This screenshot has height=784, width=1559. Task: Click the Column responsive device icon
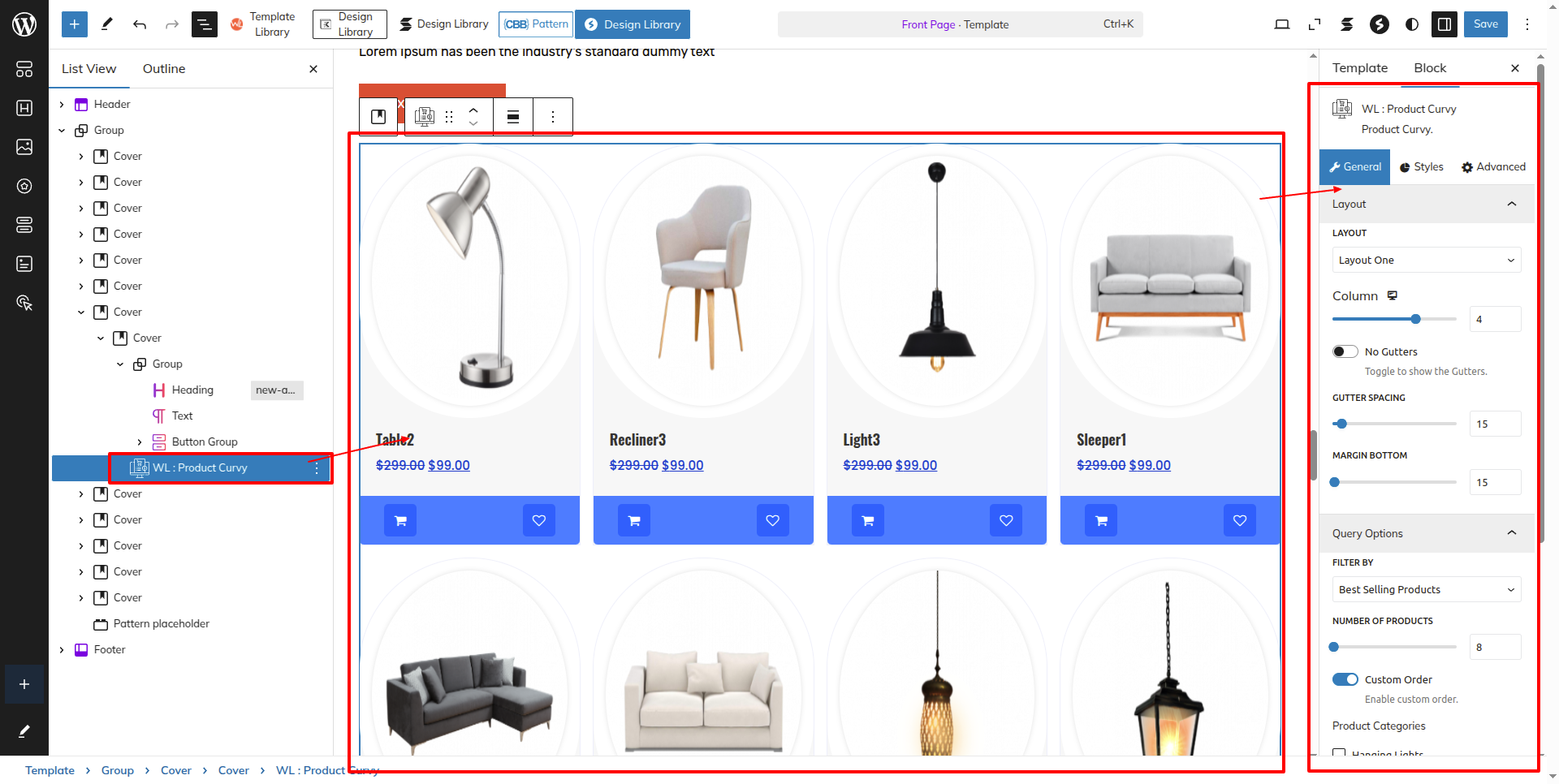(1393, 295)
